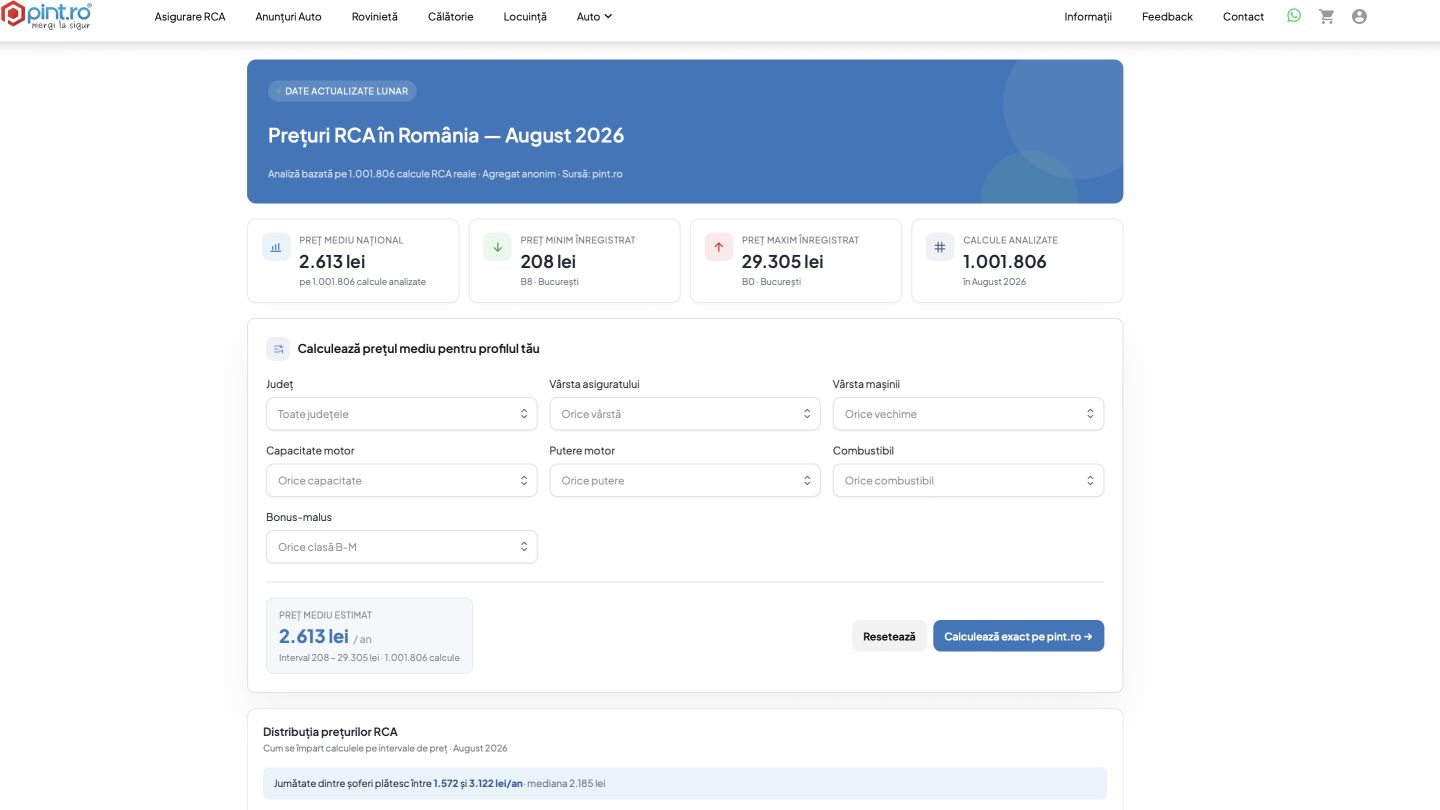This screenshot has height=810, width=1440.
Task: Open the user account icon
Action: pos(1359,16)
